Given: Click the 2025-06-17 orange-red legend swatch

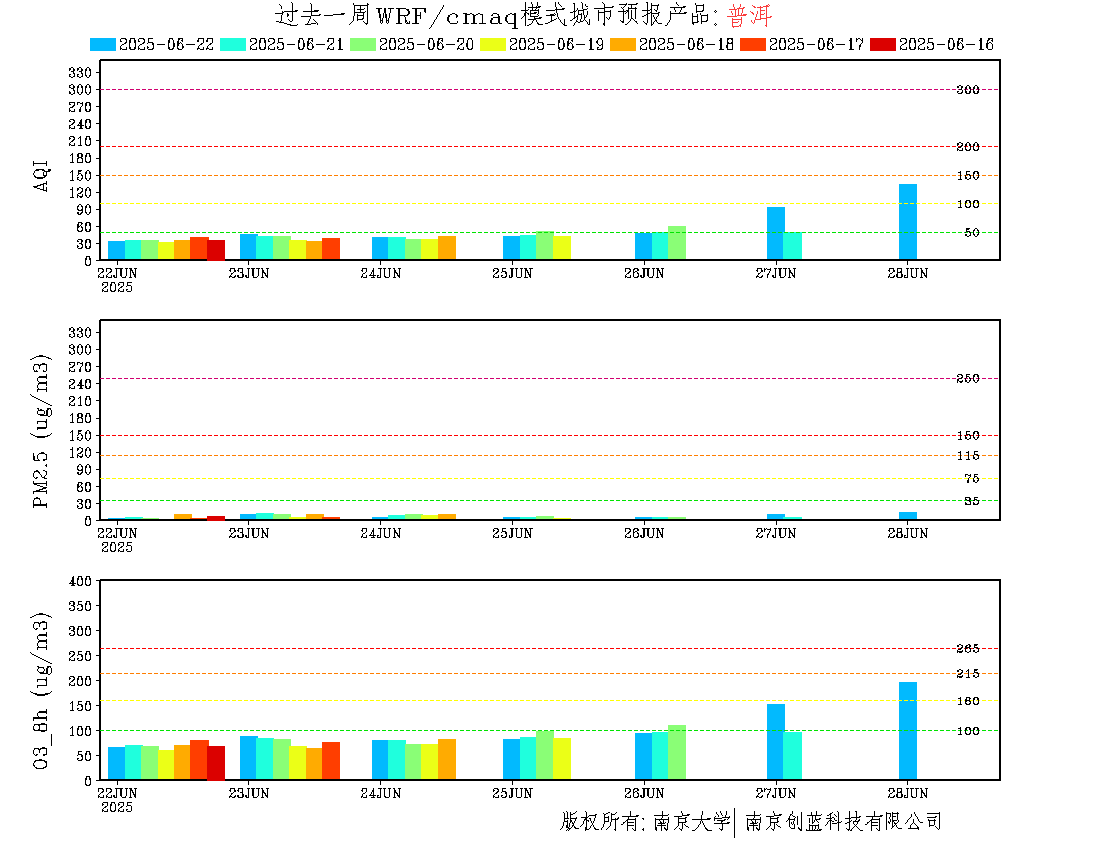Looking at the screenshot, I should 753,44.
